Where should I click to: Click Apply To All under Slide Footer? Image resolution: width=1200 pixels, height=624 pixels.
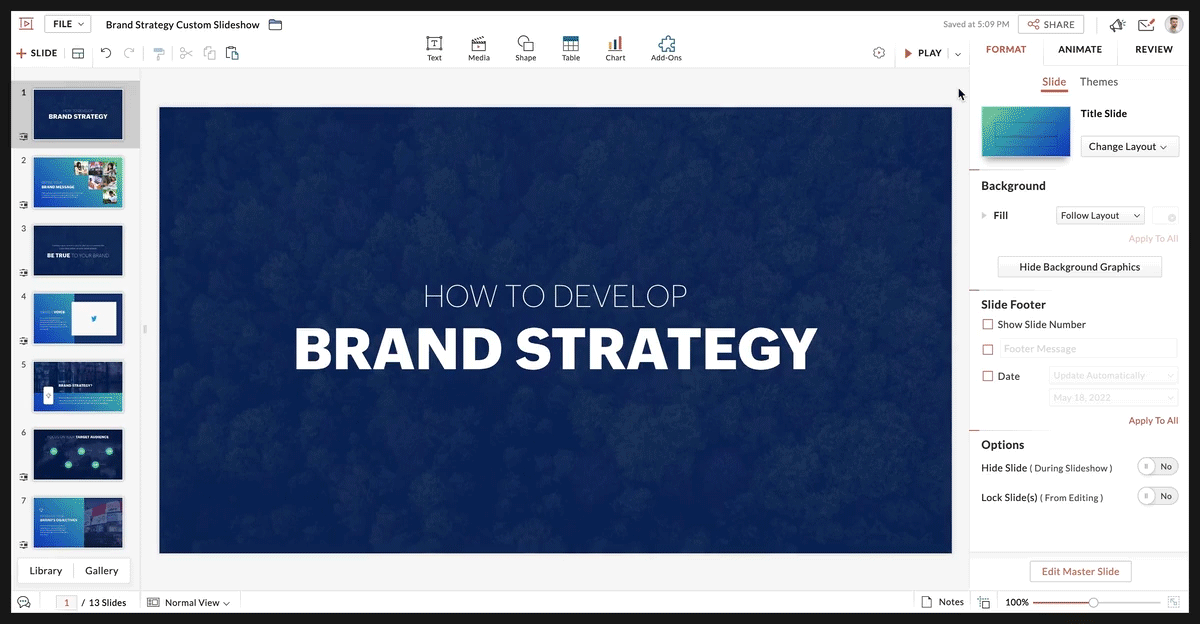pyautogui.click(x=1153, y=421)
